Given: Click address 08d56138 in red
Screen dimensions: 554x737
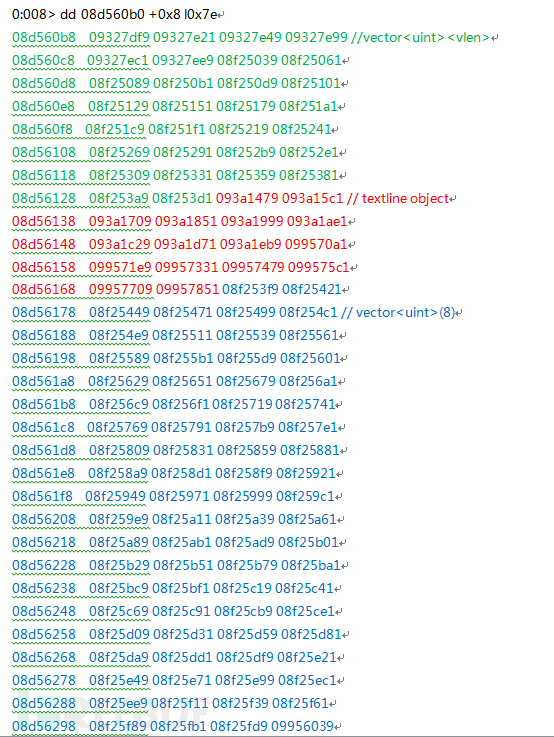Looking at the screenshot, I should (x=44, y=221).
